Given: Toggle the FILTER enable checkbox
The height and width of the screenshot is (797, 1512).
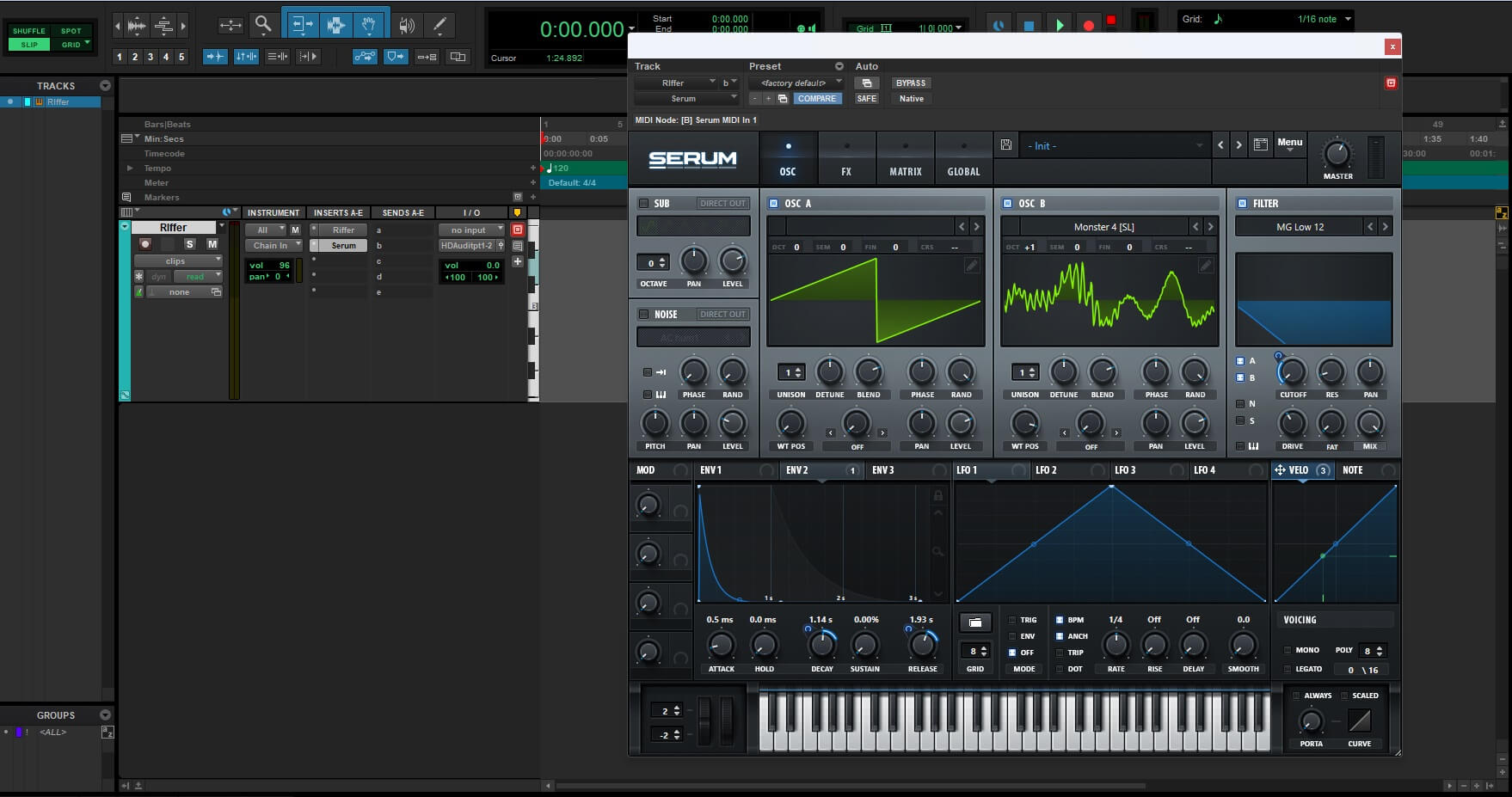Looking at the screenshot, I should point(1241,204).
